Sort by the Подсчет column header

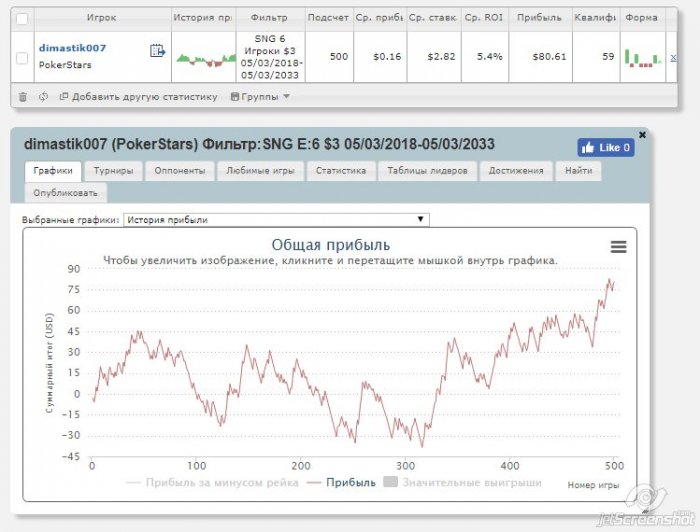click(x=328, y=18)
